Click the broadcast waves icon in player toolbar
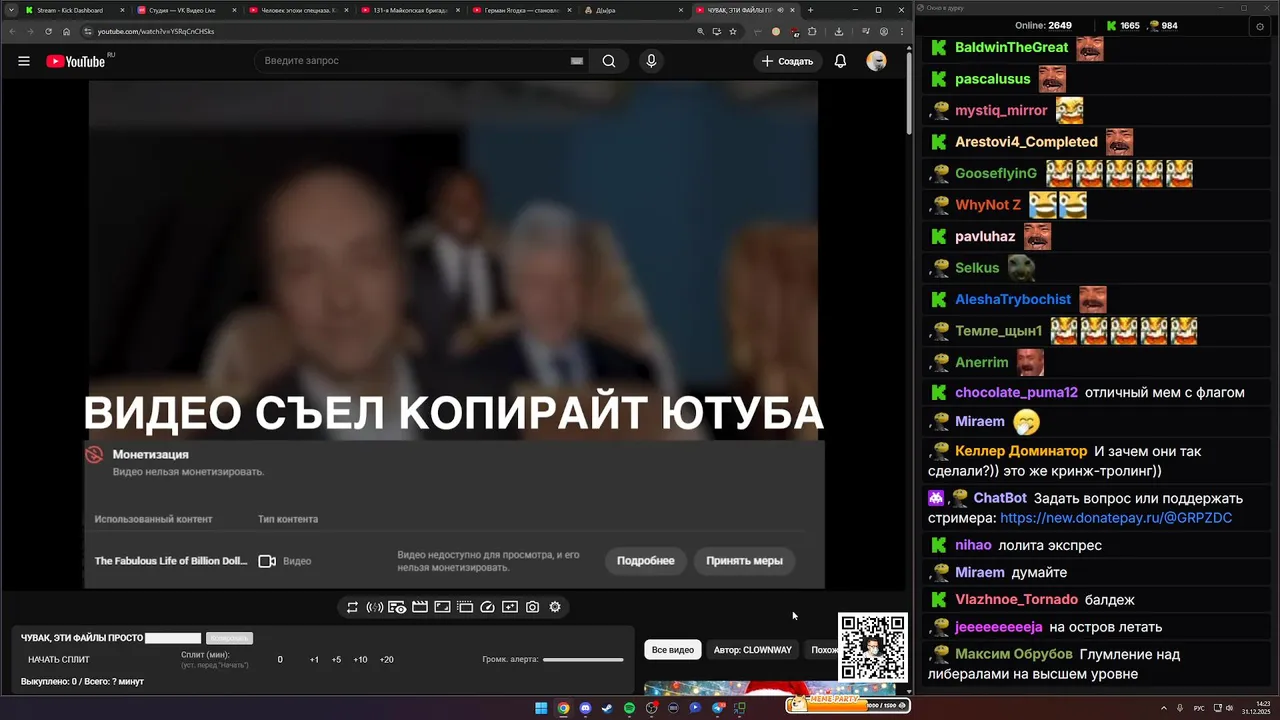This screenshot has width=1280, height=720. pos(374,607)
